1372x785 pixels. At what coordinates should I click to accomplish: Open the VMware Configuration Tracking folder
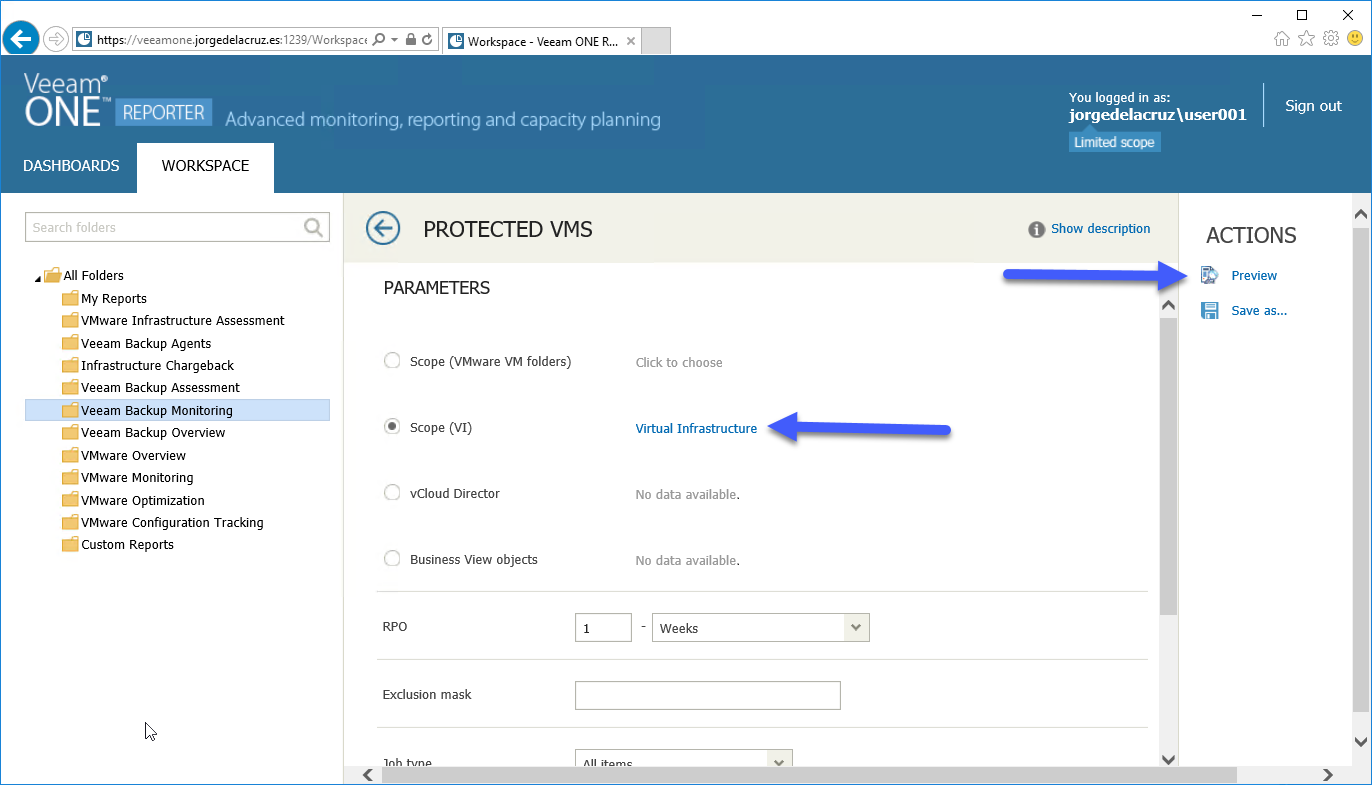(172, 523)
